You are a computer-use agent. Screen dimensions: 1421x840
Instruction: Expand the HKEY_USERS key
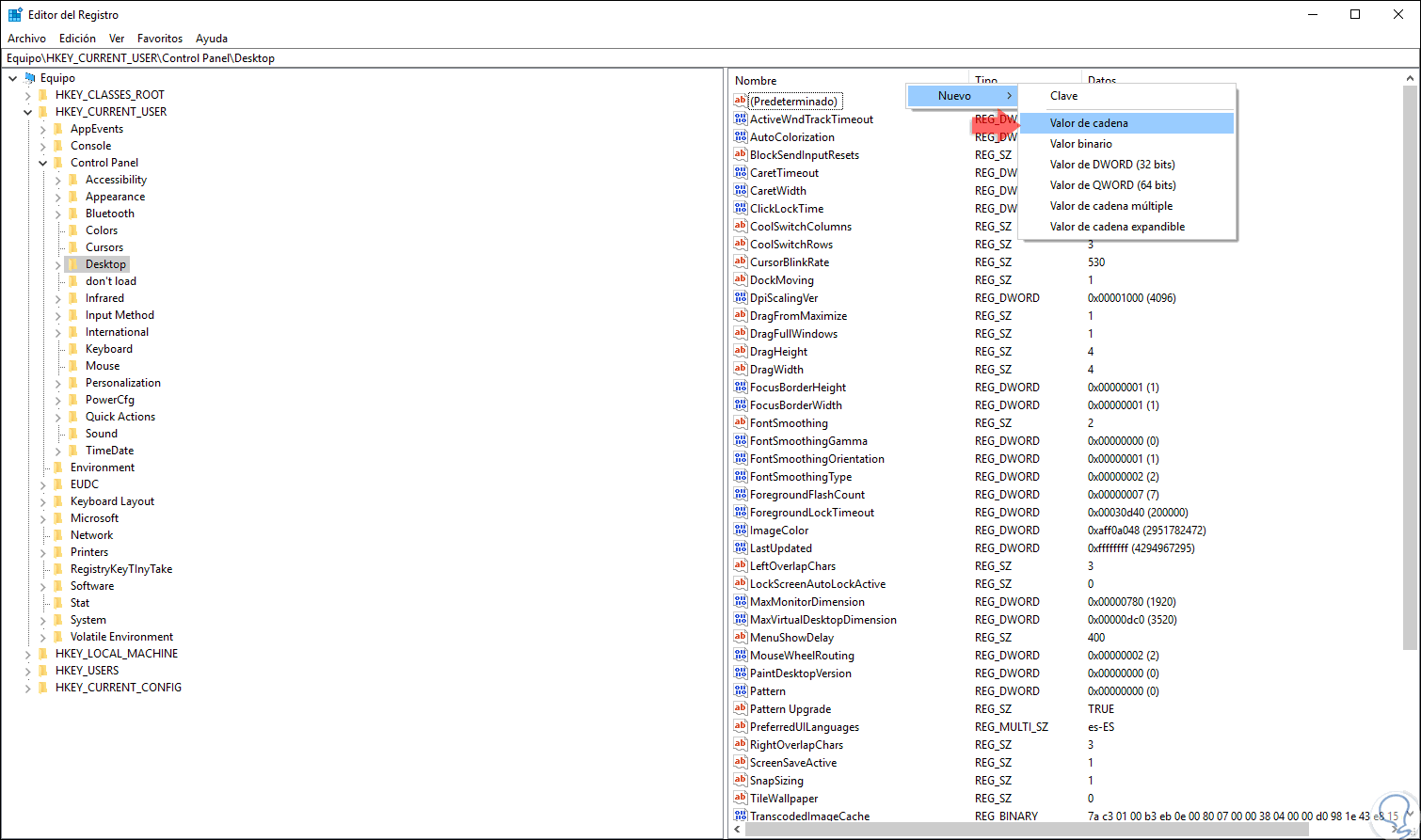click(27, 671)
